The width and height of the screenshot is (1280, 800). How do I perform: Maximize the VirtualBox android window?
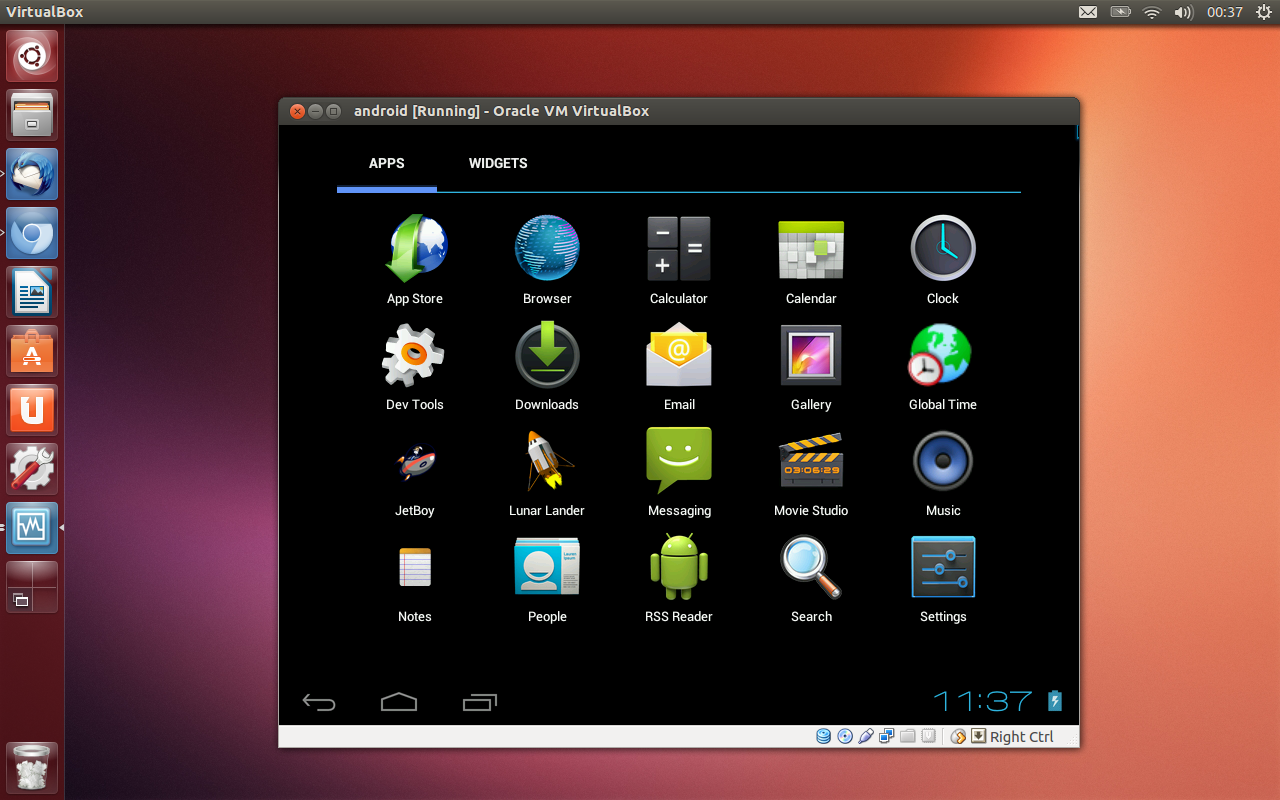tap(334, 111)
